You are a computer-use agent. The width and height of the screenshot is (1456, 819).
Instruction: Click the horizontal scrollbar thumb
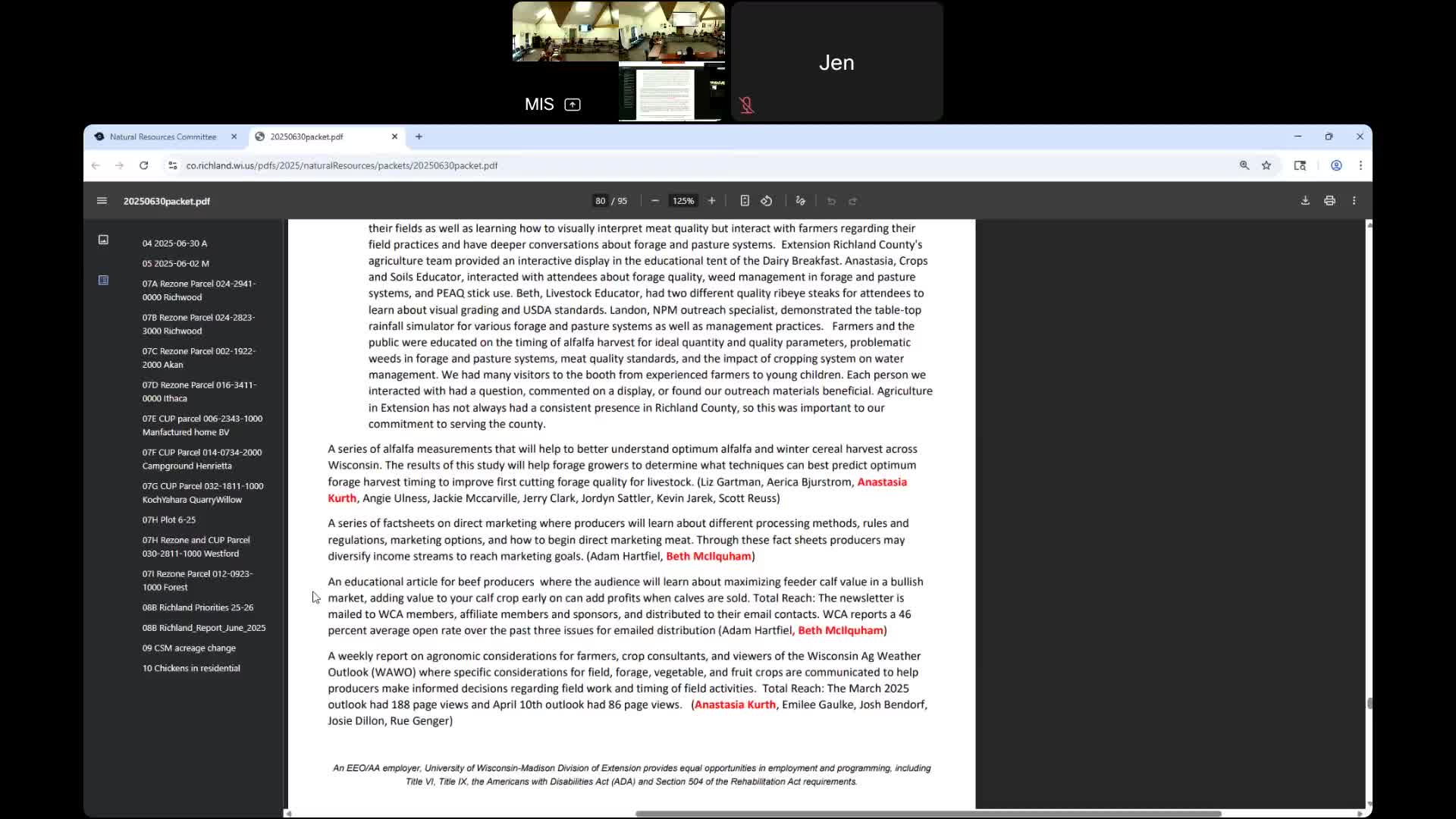(x=928, y=814)
